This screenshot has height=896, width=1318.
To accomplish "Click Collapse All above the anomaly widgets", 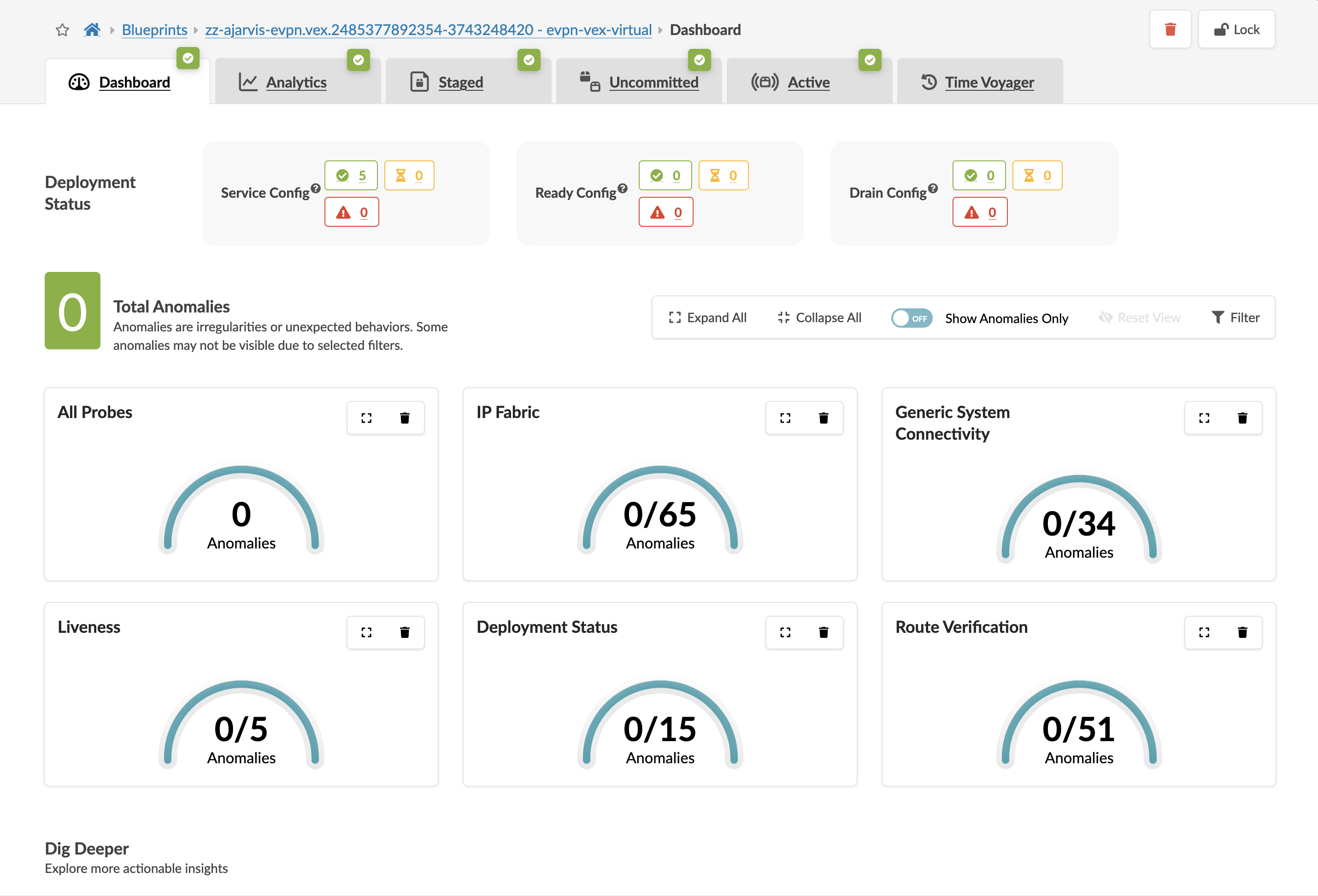I will (x=819, y=317).
